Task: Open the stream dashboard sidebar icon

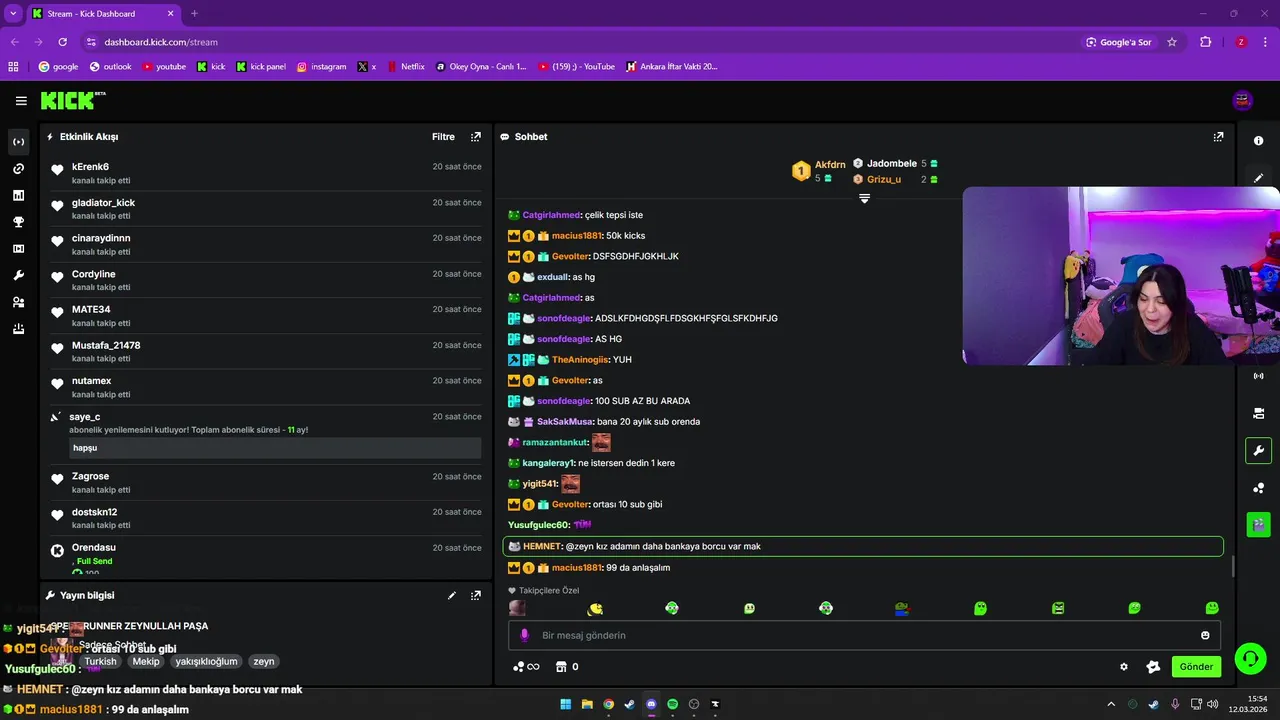Action: coord(18,142)
